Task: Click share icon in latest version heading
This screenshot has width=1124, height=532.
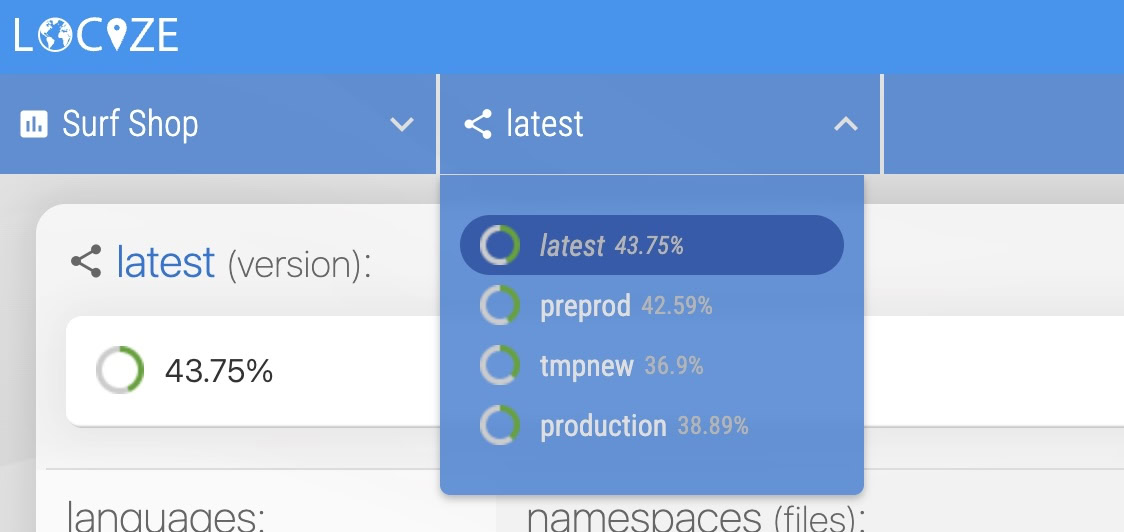Action: tap(86, 263)
